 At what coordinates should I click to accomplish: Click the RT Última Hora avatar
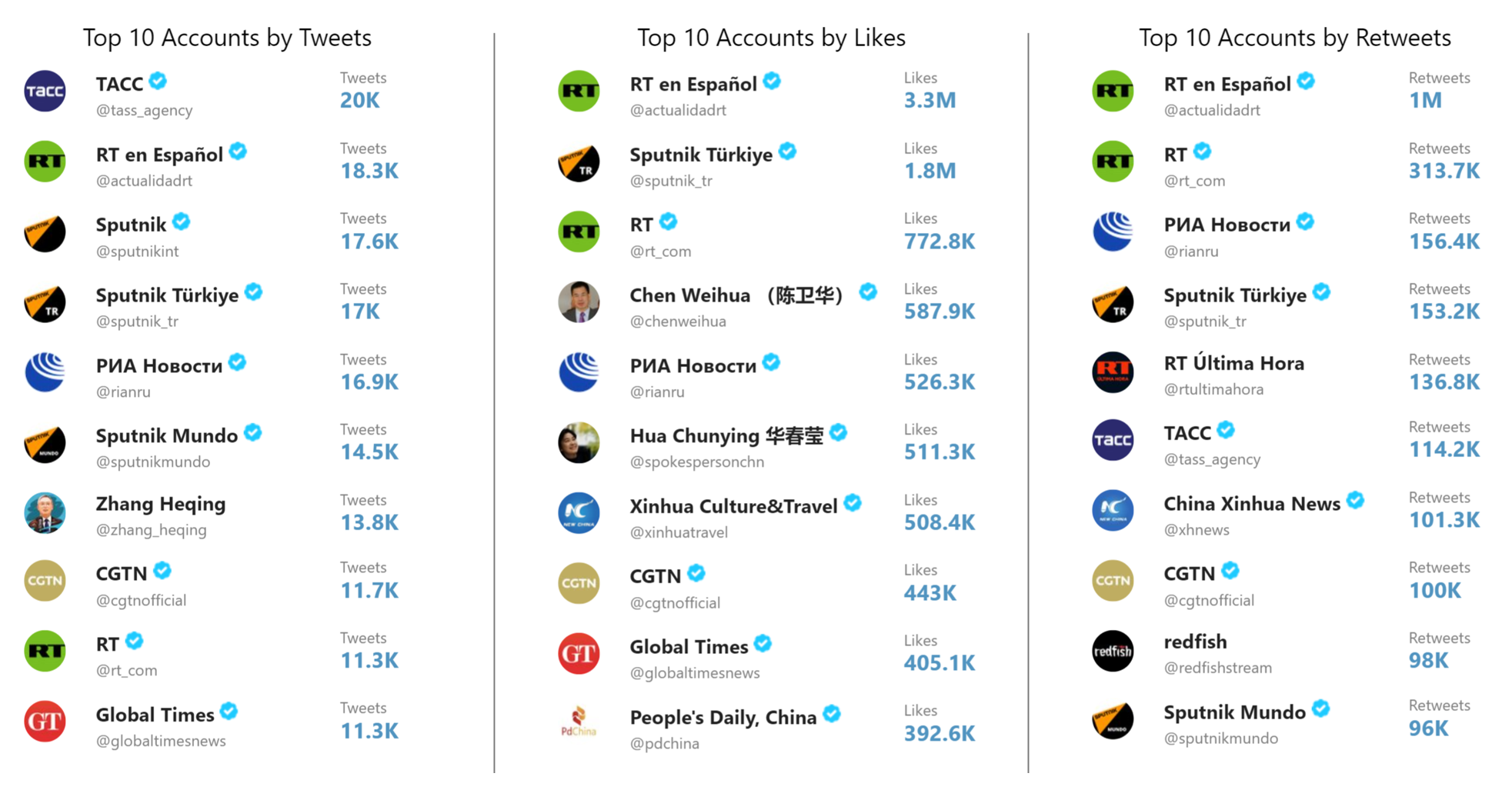pos(1113,372)
